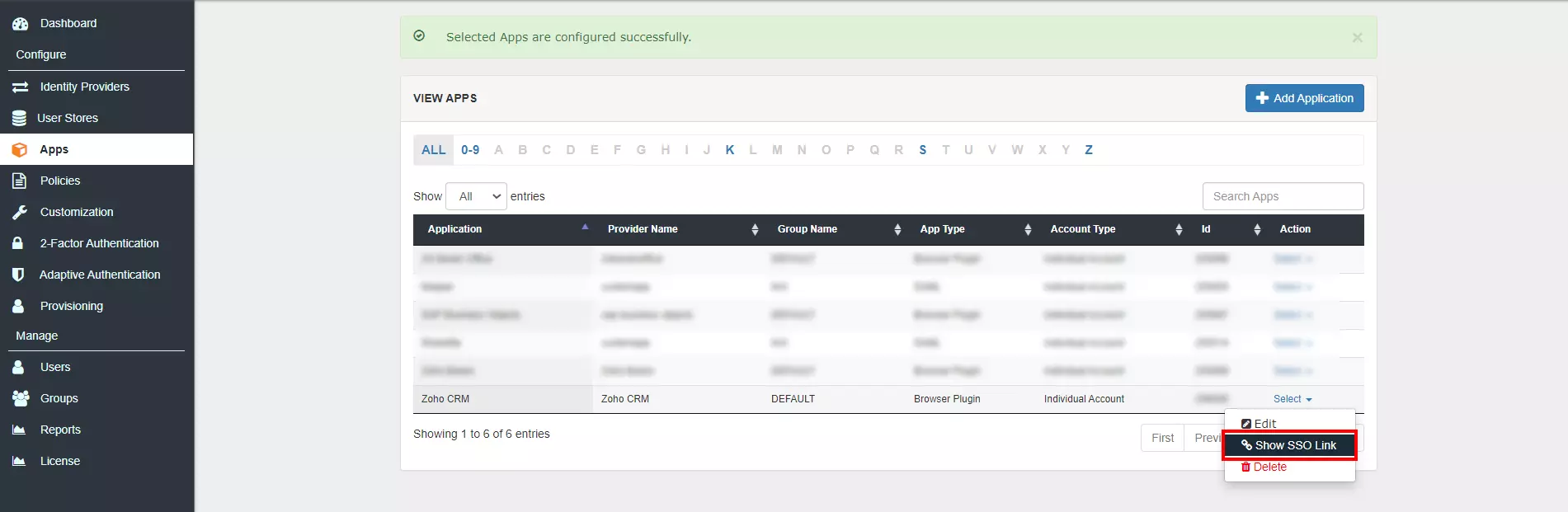Click the Identity Providers arrows icon
The height and width of the screenshot is (512, 1568).
(x=20, y=87)
